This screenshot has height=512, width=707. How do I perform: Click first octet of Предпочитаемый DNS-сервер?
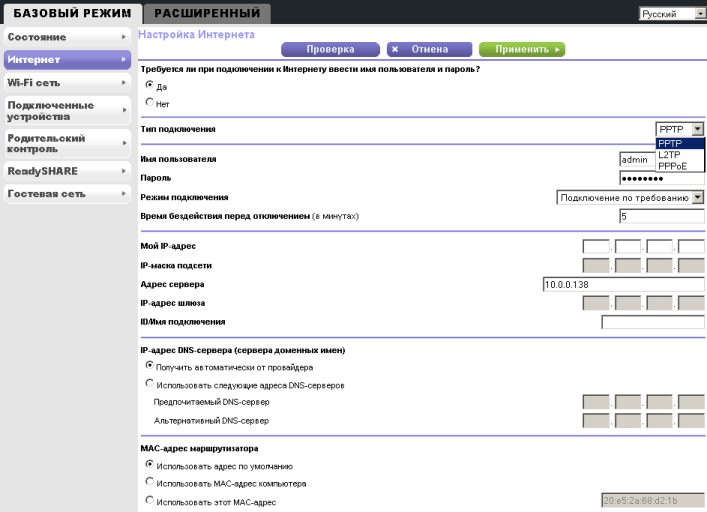596,402
